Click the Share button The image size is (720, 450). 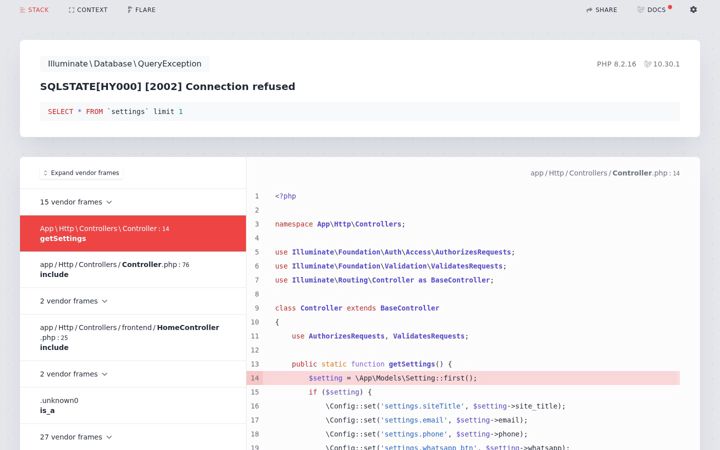pos(602,10)
